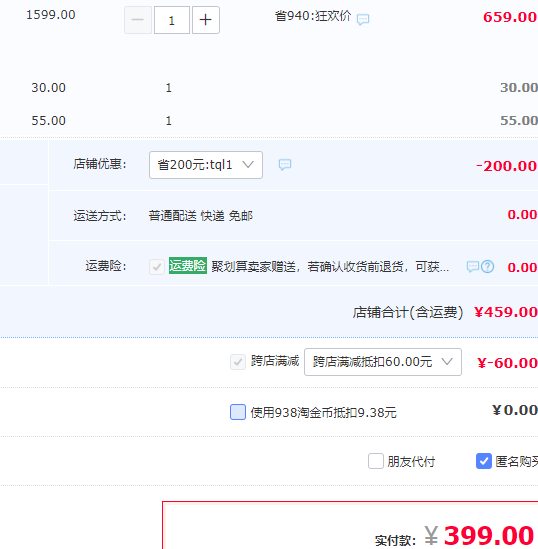Click the 店铺合计 ¥459.00 subtotal
538x549 pixels.
pos(506,312)
